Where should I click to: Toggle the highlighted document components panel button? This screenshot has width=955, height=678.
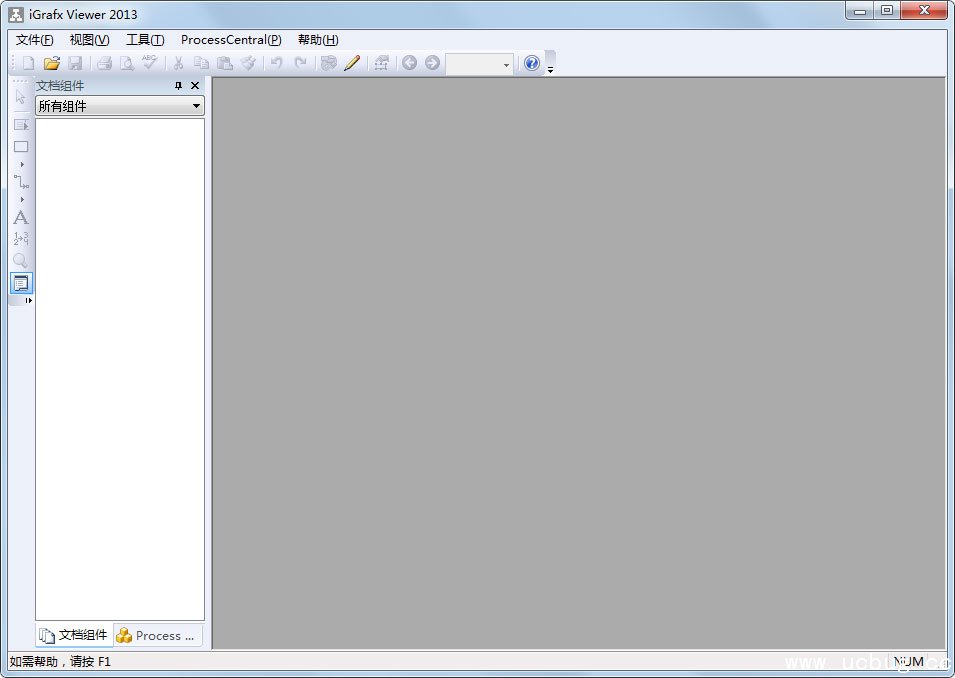[21, 283]
